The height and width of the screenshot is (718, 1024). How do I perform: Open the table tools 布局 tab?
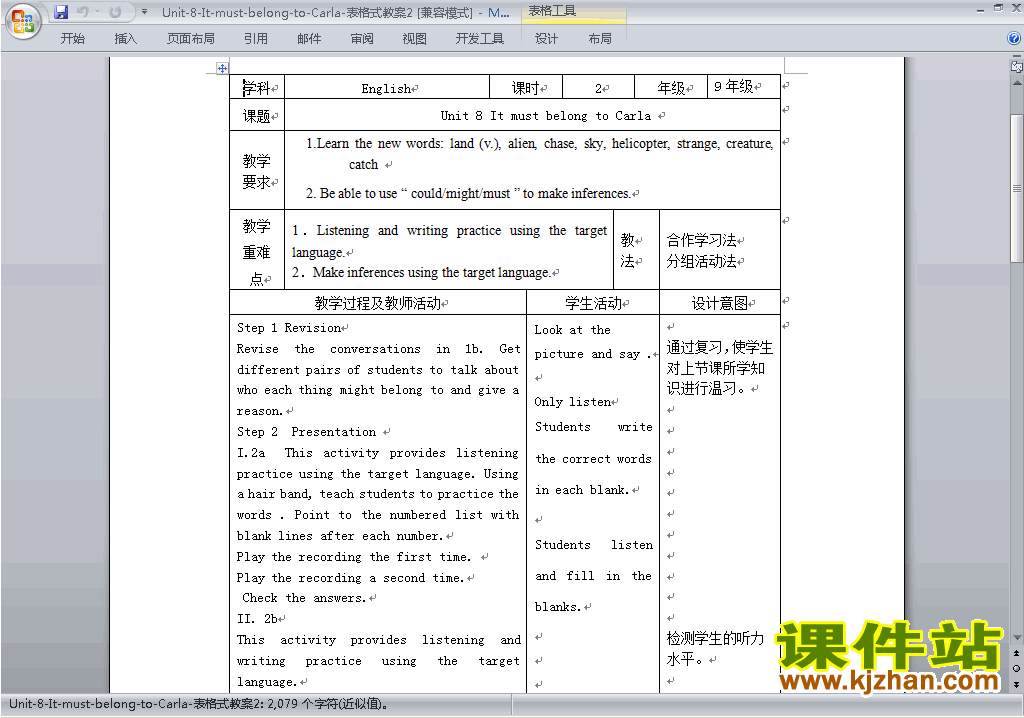pos(600,39)
